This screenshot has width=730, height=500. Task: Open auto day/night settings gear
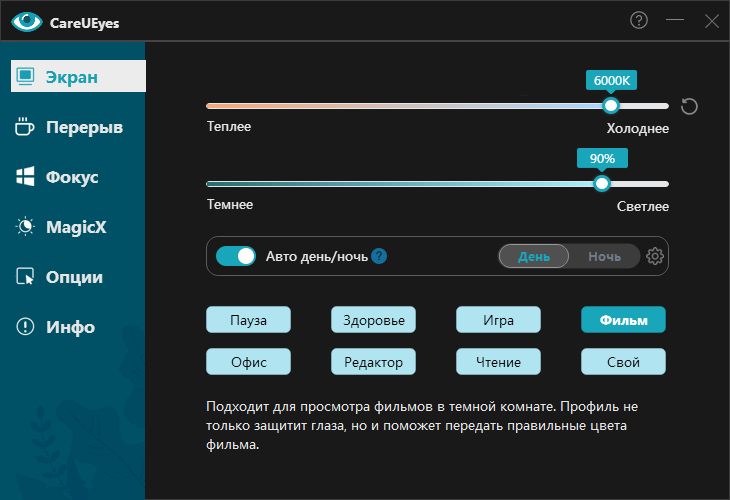pos(655,256)
